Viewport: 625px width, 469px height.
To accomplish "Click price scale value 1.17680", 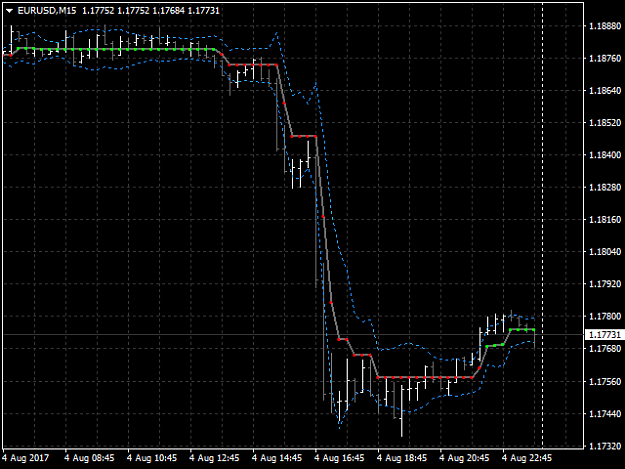I will (x=605, y=349).
